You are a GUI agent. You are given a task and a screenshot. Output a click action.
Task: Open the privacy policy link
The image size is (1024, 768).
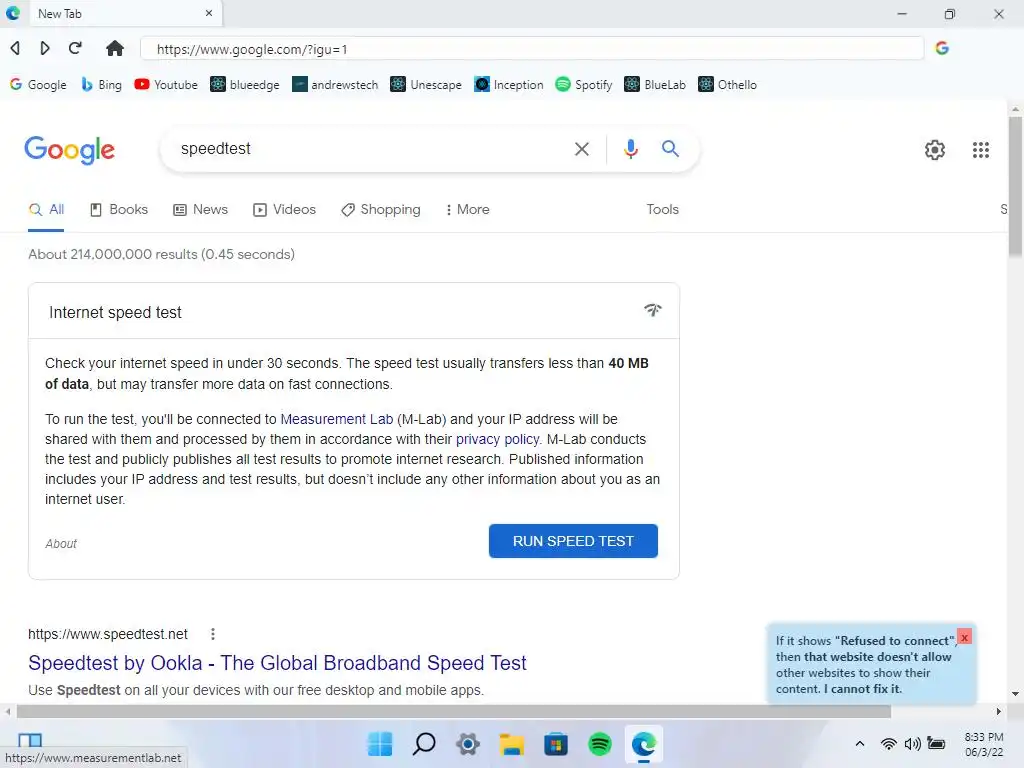498,440
